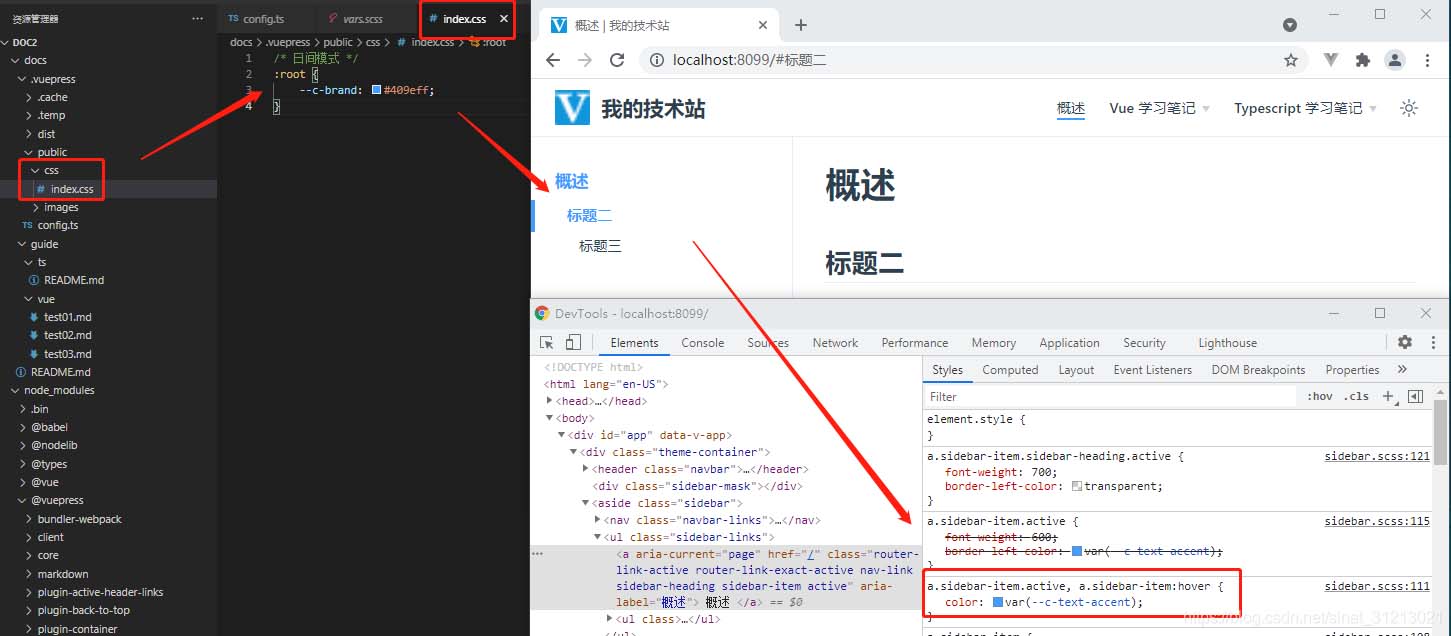Open the vars.scss editor tab

point(362,19)
